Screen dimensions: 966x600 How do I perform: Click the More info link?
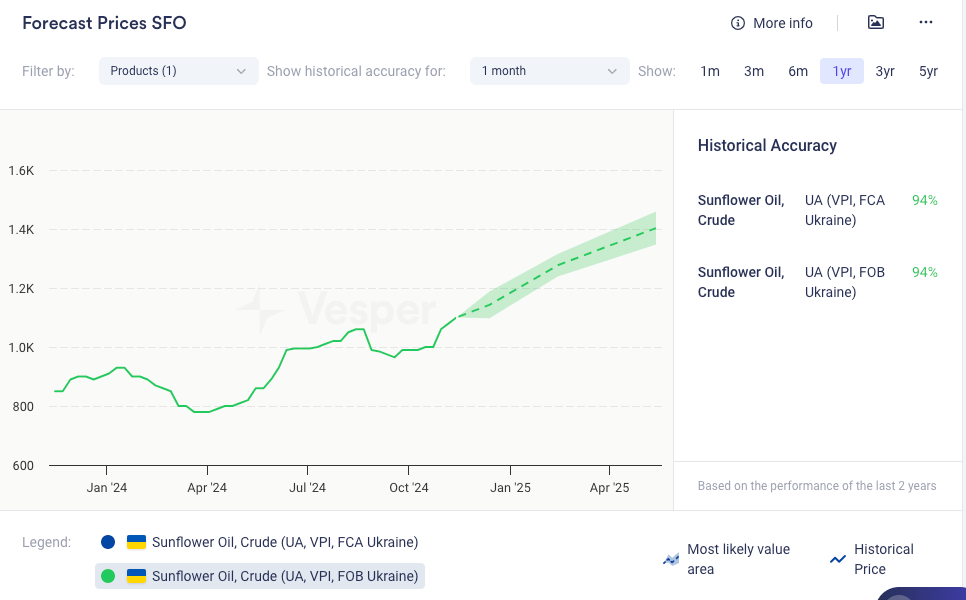pyautogui.click(x=782, y=23)
